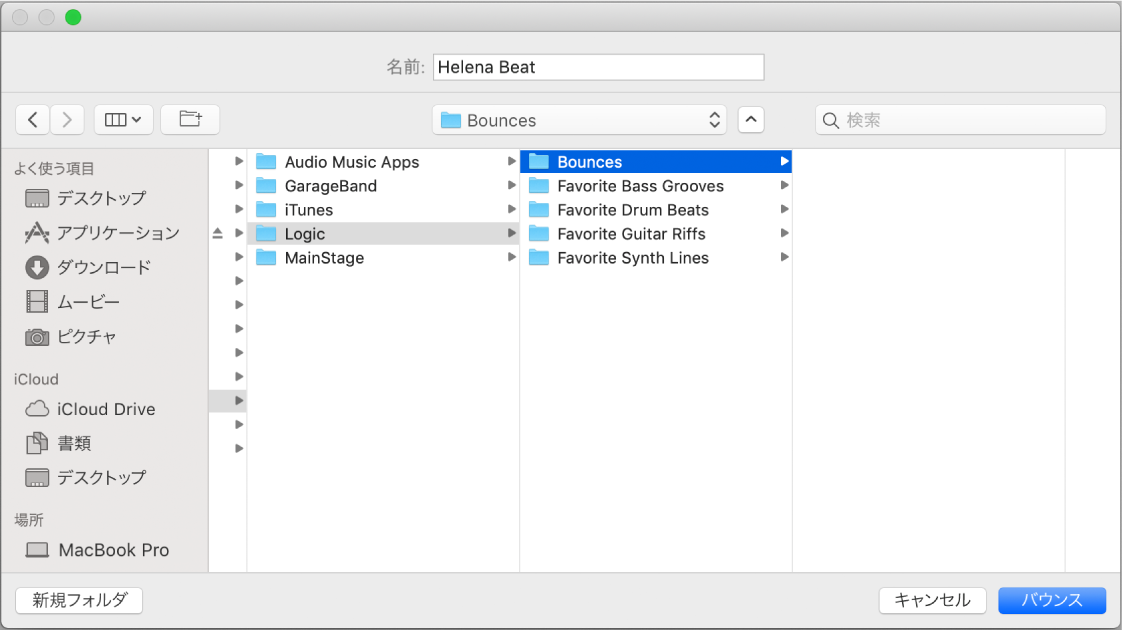Select the iTunes folder
Screen dimensions: 1123x630
383,210
